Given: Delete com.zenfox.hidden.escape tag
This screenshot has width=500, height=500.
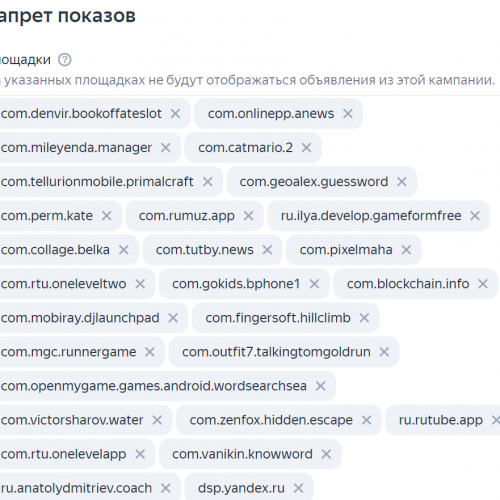Looking at the screenshot, I should (366, 420).
